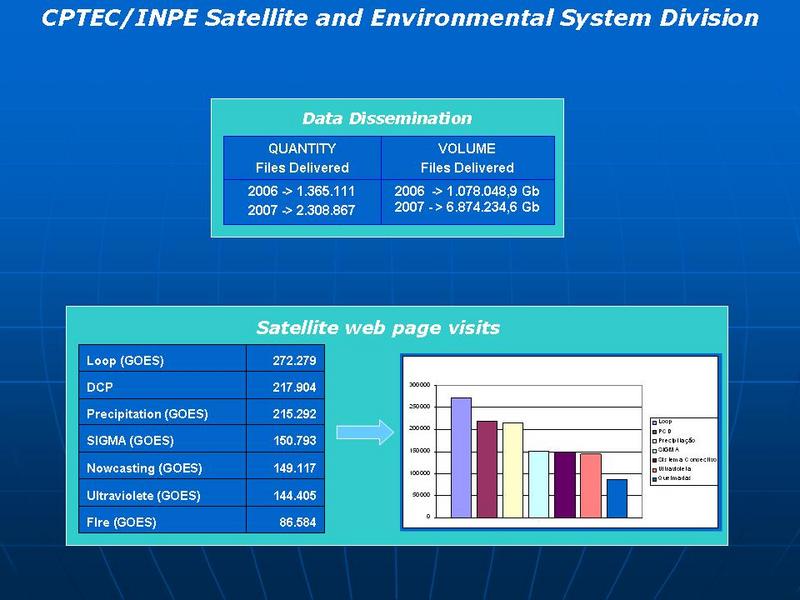Click the 100000 y-axis label
Image resolution: width=800 pixels, height=600 pixels.
(x=420, y=473)
